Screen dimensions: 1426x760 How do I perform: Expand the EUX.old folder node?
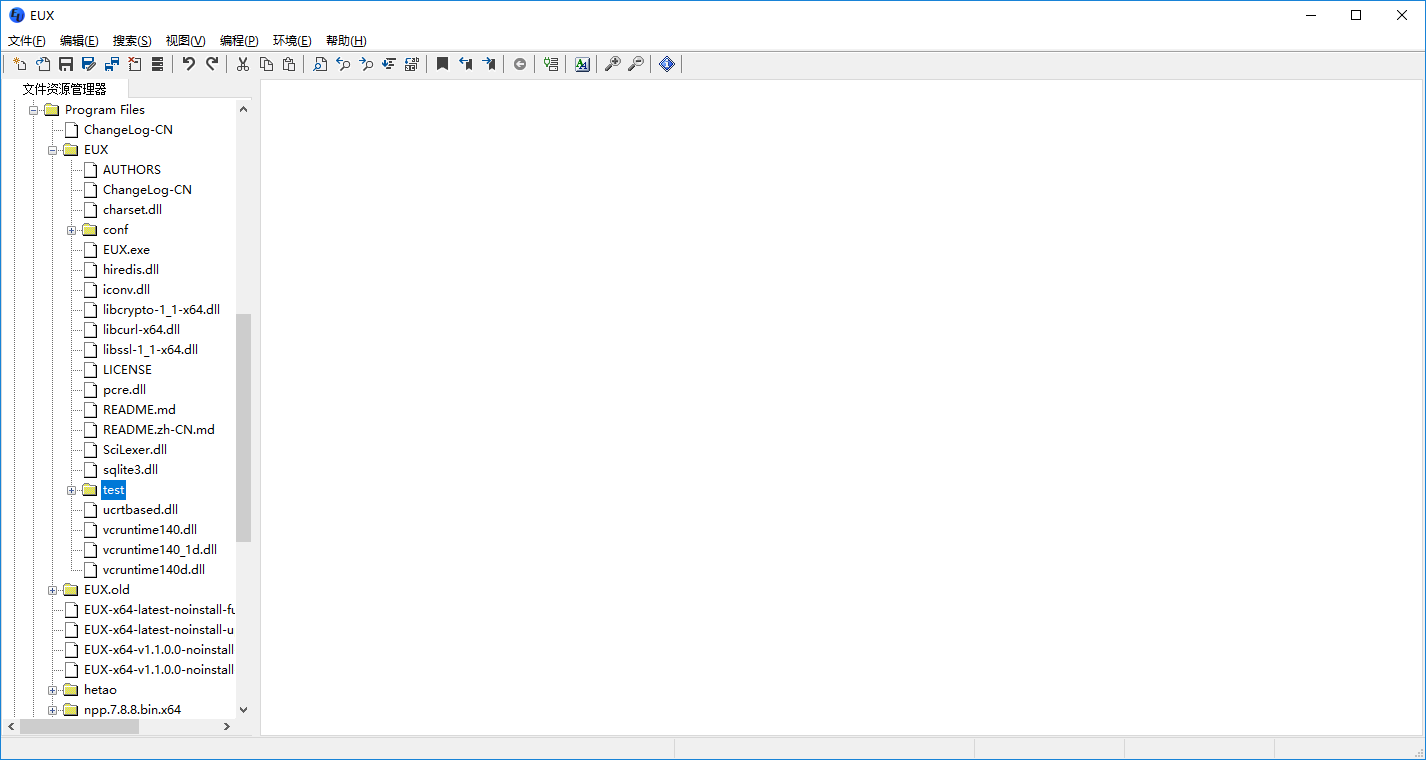[x=52, y=590]
